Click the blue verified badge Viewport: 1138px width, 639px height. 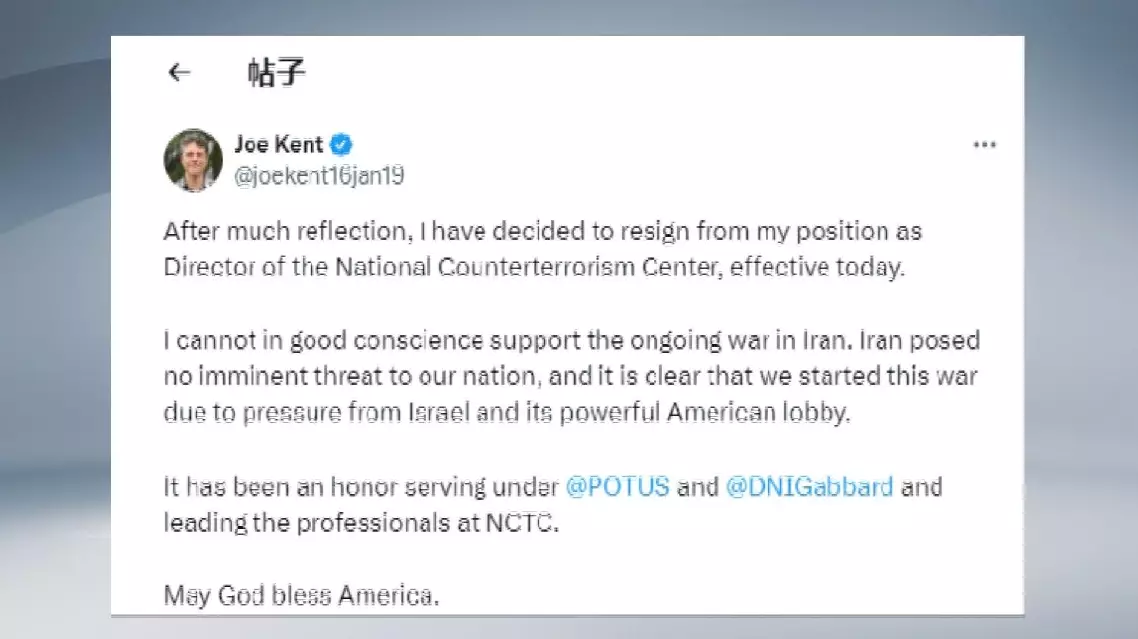pyautogui.click(x=341, y=144)
